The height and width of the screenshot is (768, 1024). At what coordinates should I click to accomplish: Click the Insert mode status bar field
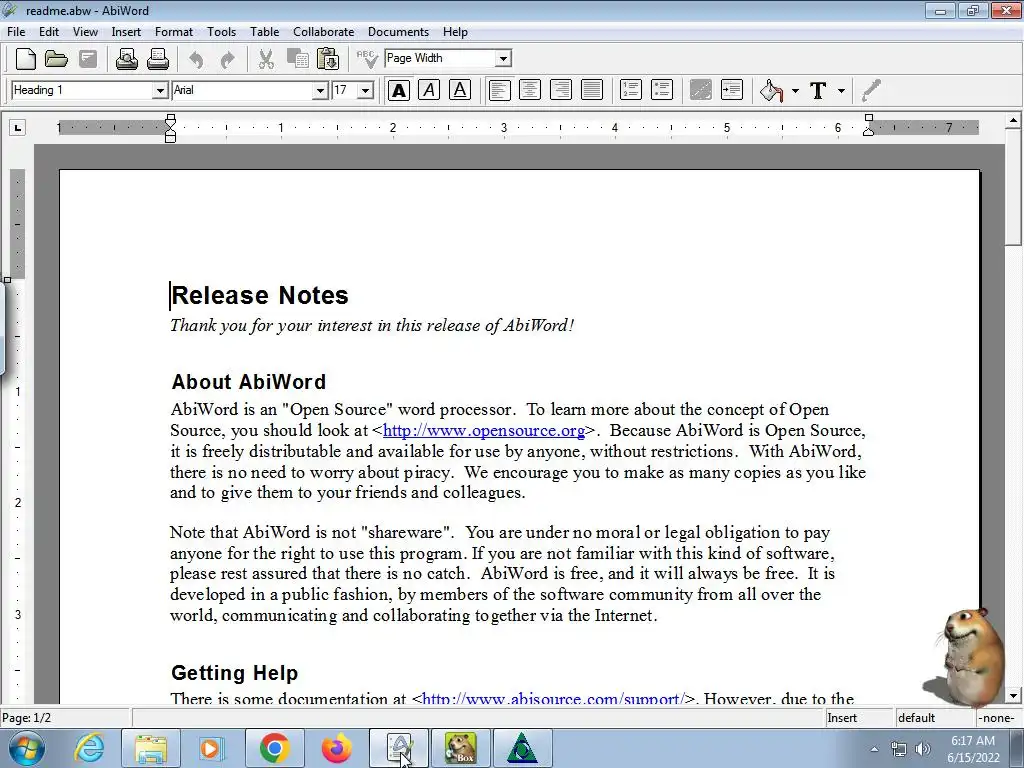point(859,718)
